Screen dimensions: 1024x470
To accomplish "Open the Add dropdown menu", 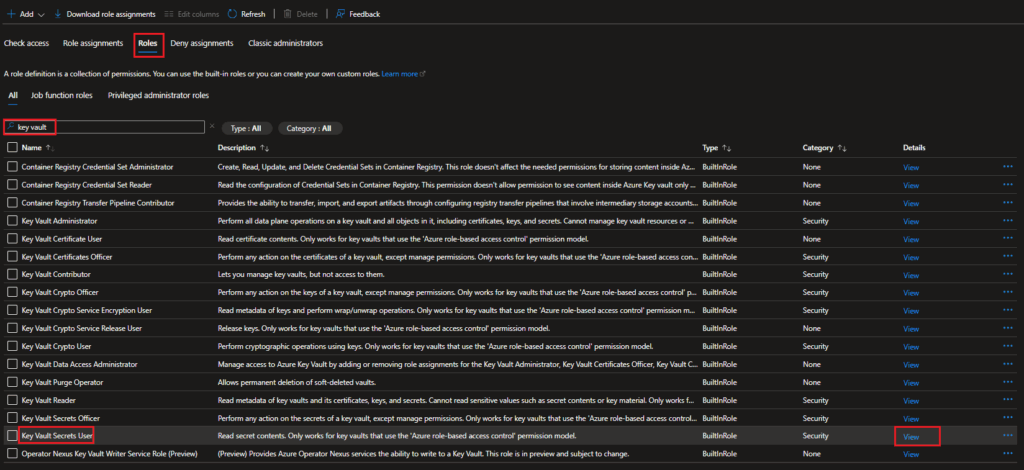I will tap(25, 14).
